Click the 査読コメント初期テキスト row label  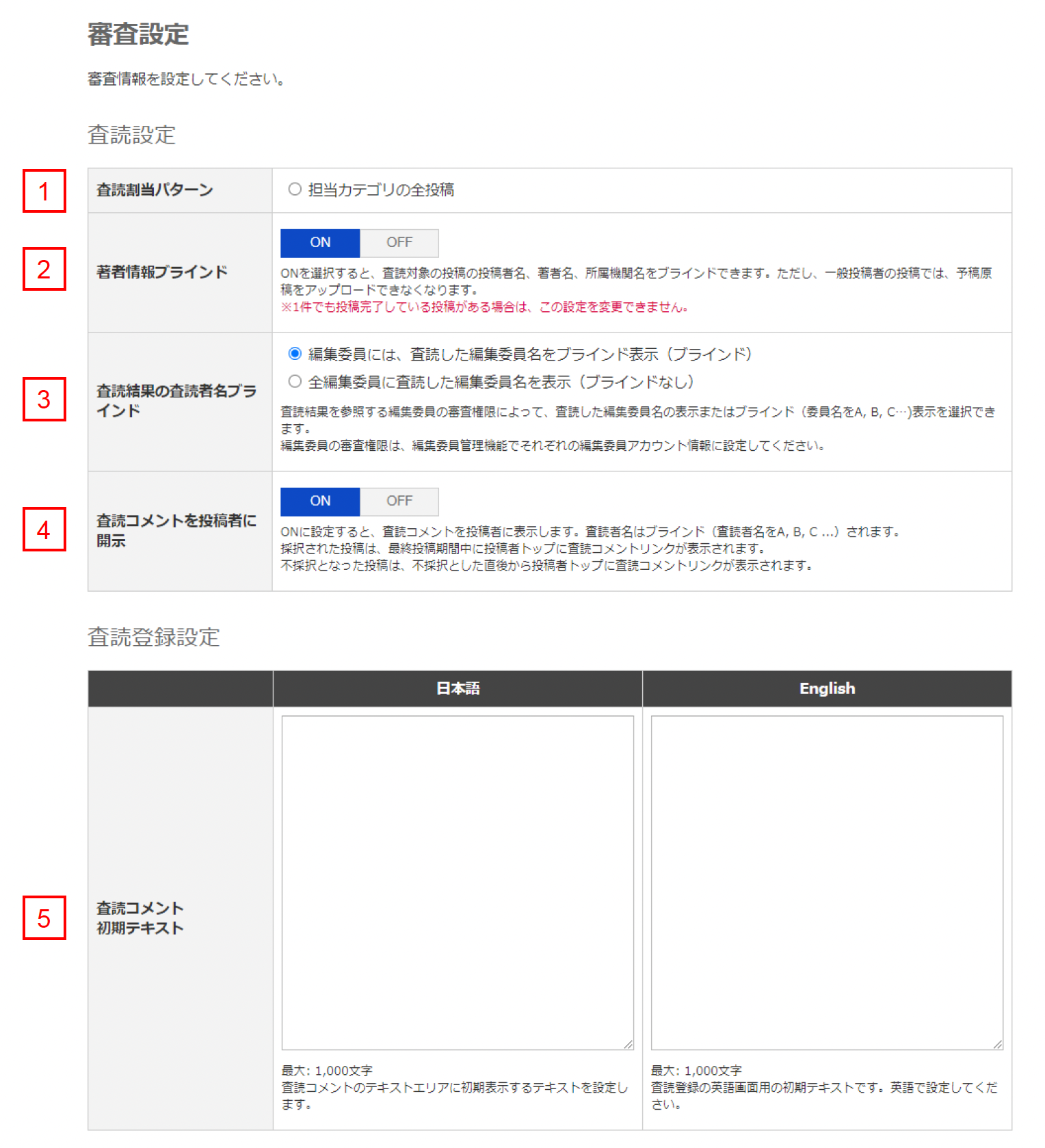click(140, 918)
